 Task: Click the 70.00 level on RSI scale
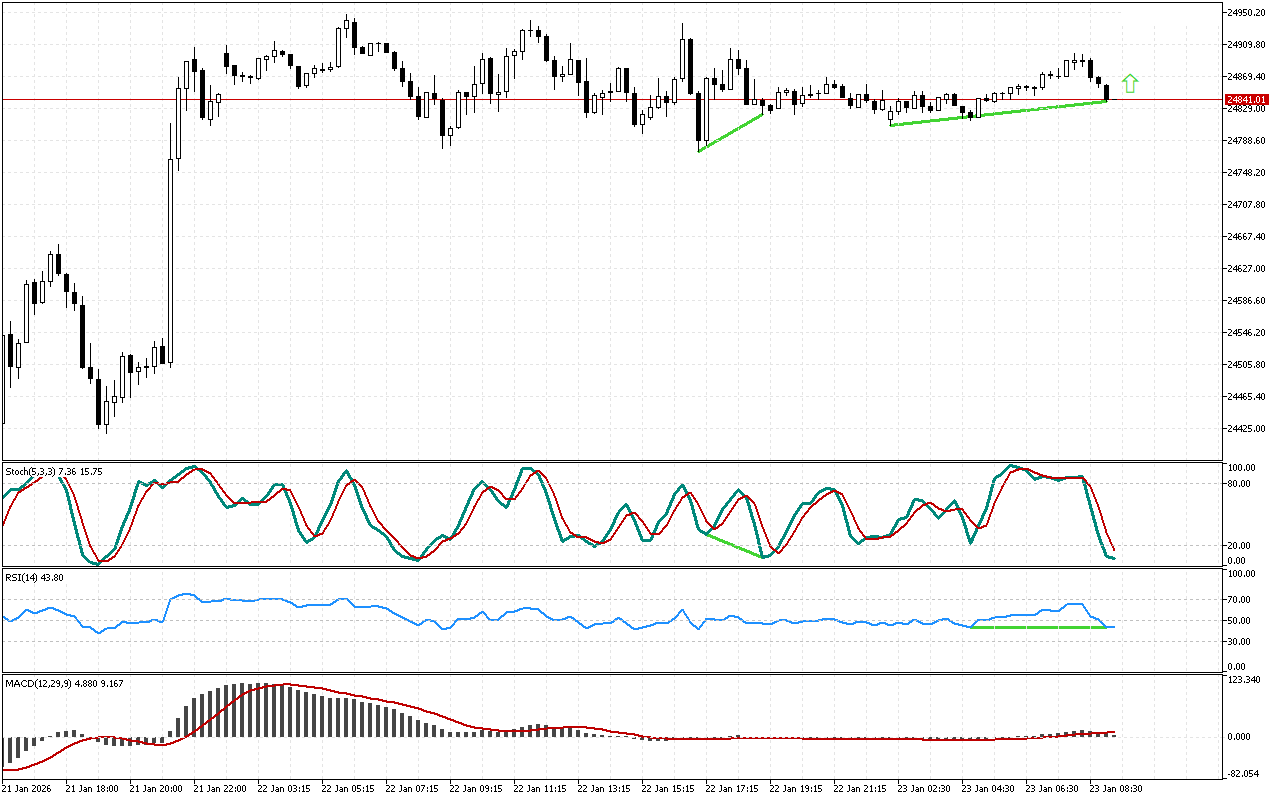pyautogui.click(x=1240, y=600)
